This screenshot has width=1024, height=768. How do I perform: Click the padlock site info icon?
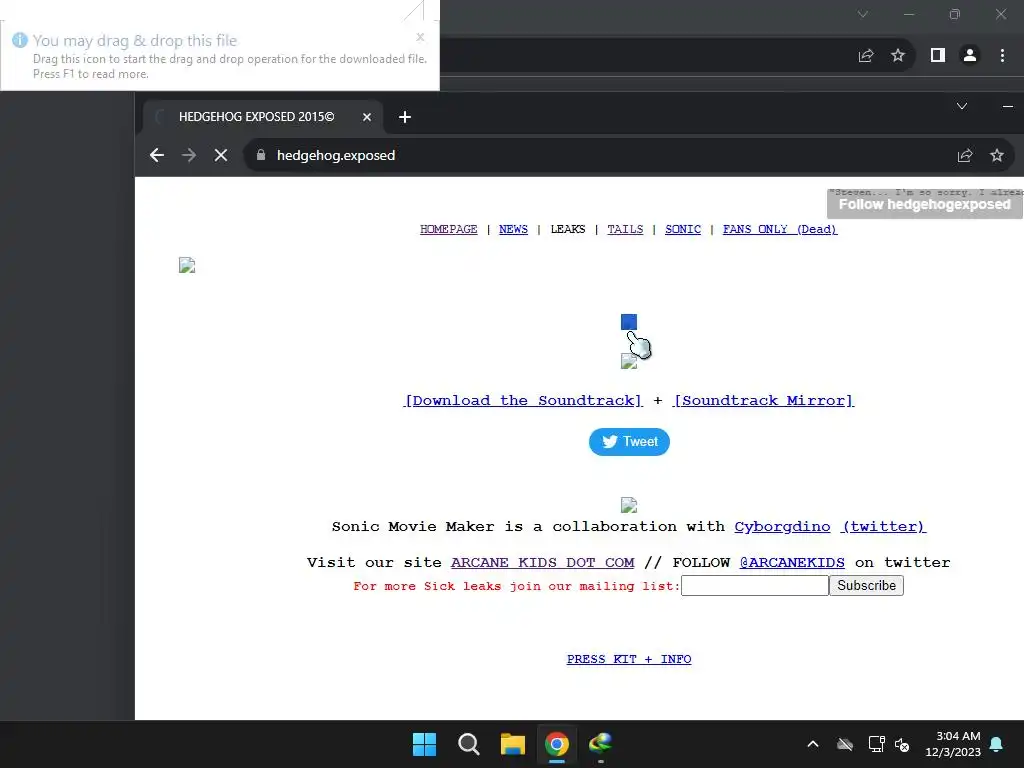tap(261, 155)
